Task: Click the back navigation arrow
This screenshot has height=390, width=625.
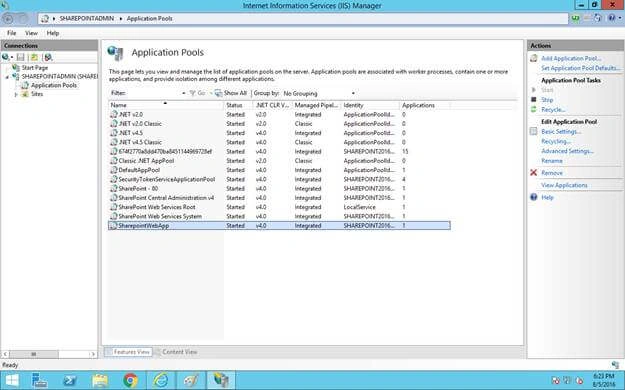Action: click(x=8, y=18)
